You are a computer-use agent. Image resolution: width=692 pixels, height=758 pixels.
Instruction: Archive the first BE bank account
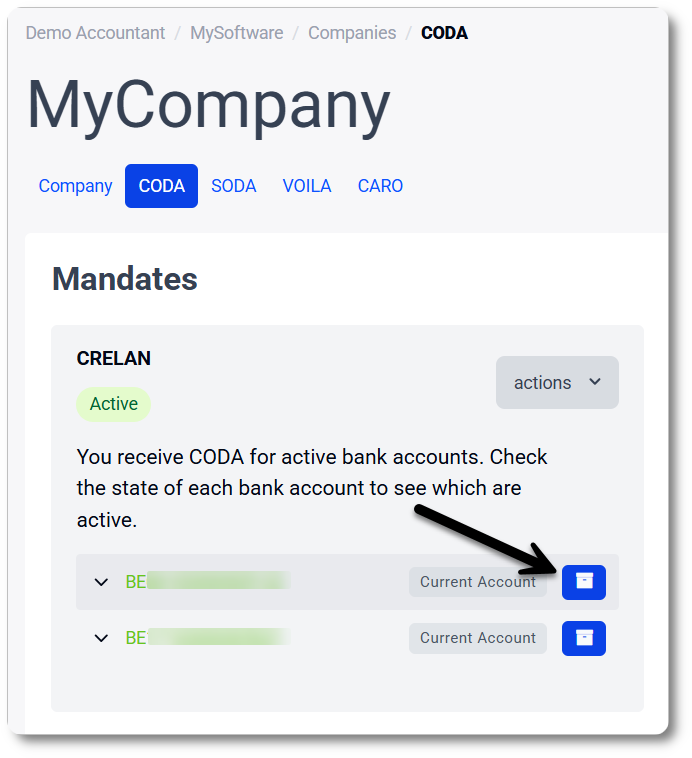click(x=583, y=582)
